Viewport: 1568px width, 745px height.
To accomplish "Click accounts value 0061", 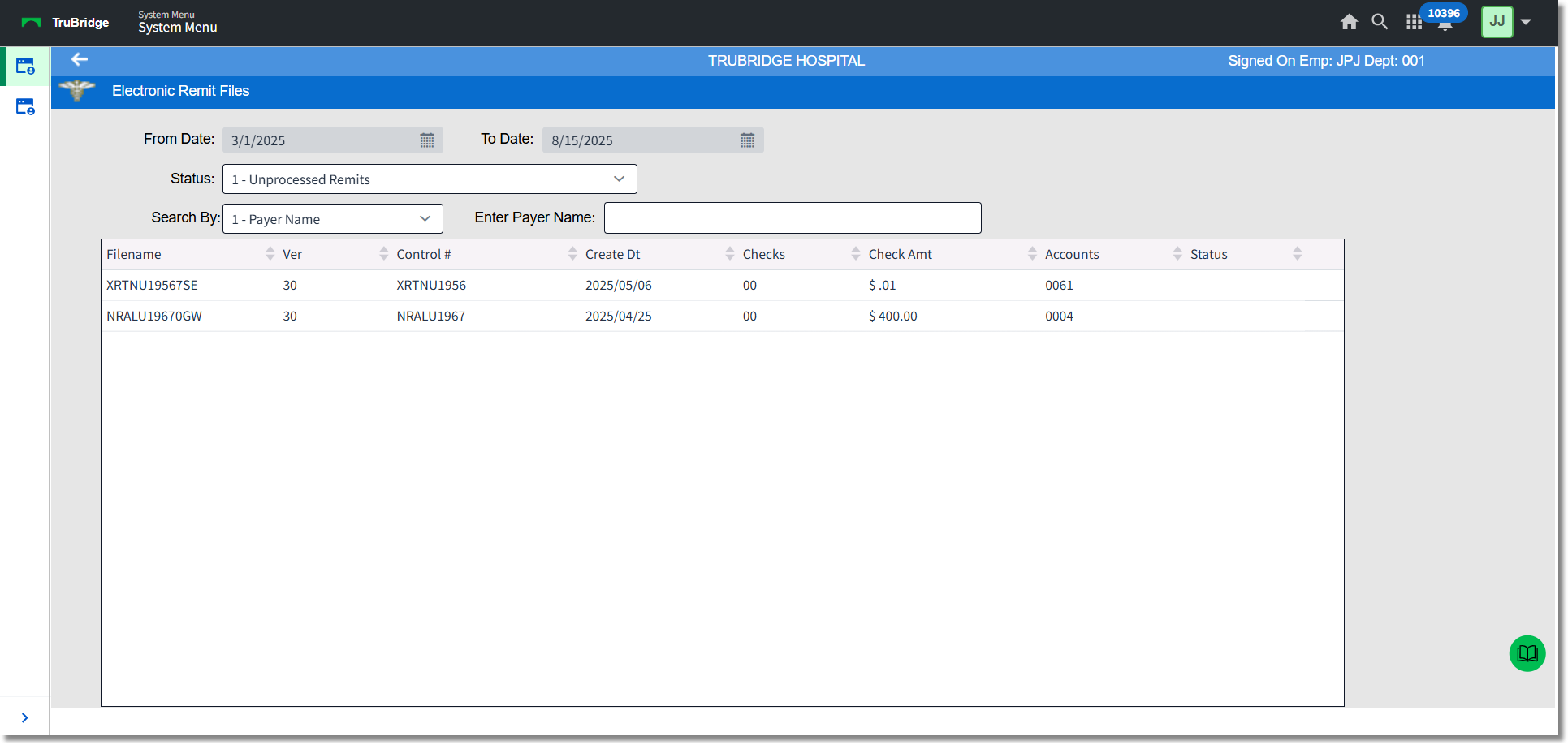I will pos(1059,285).
